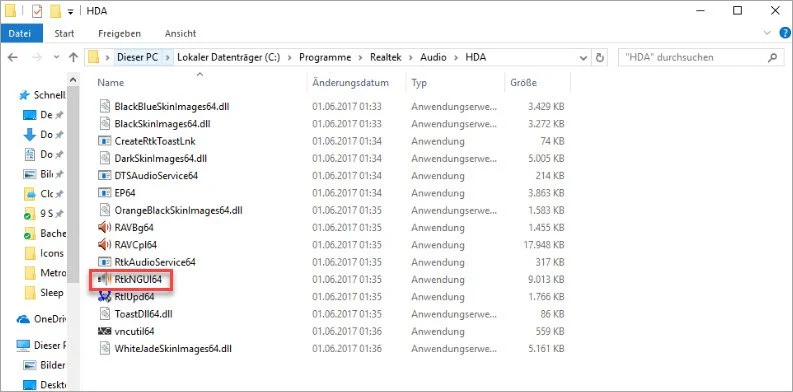793x392 pixels.
Task: Click the WhiteJadeSkinImages64.dll file icon
Action: (x=104, y=349)
